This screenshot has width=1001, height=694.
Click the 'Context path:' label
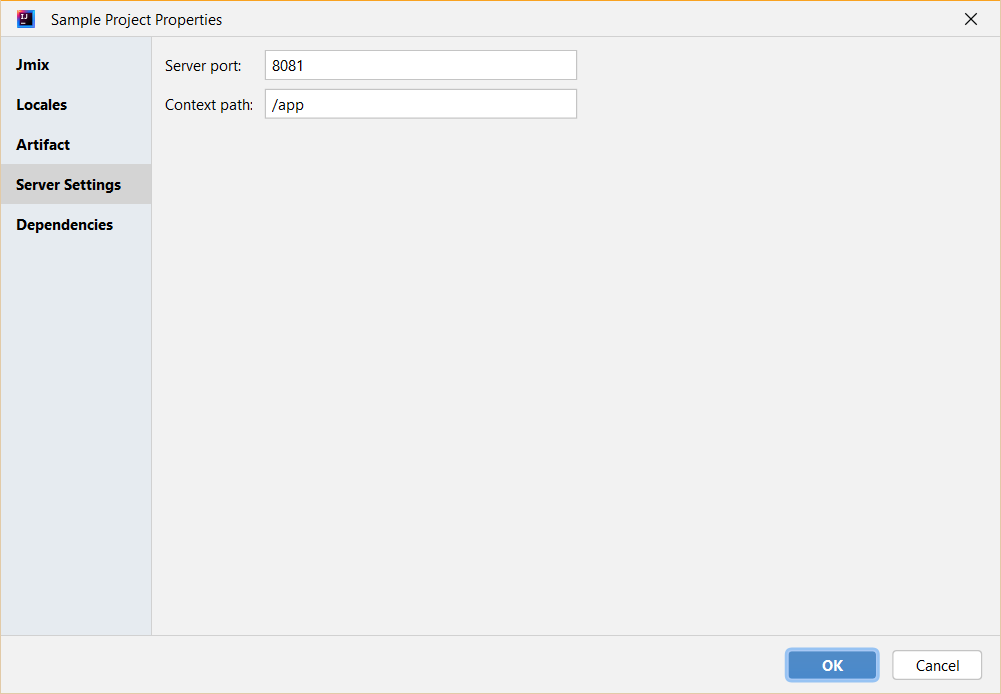tap(209, 105)
